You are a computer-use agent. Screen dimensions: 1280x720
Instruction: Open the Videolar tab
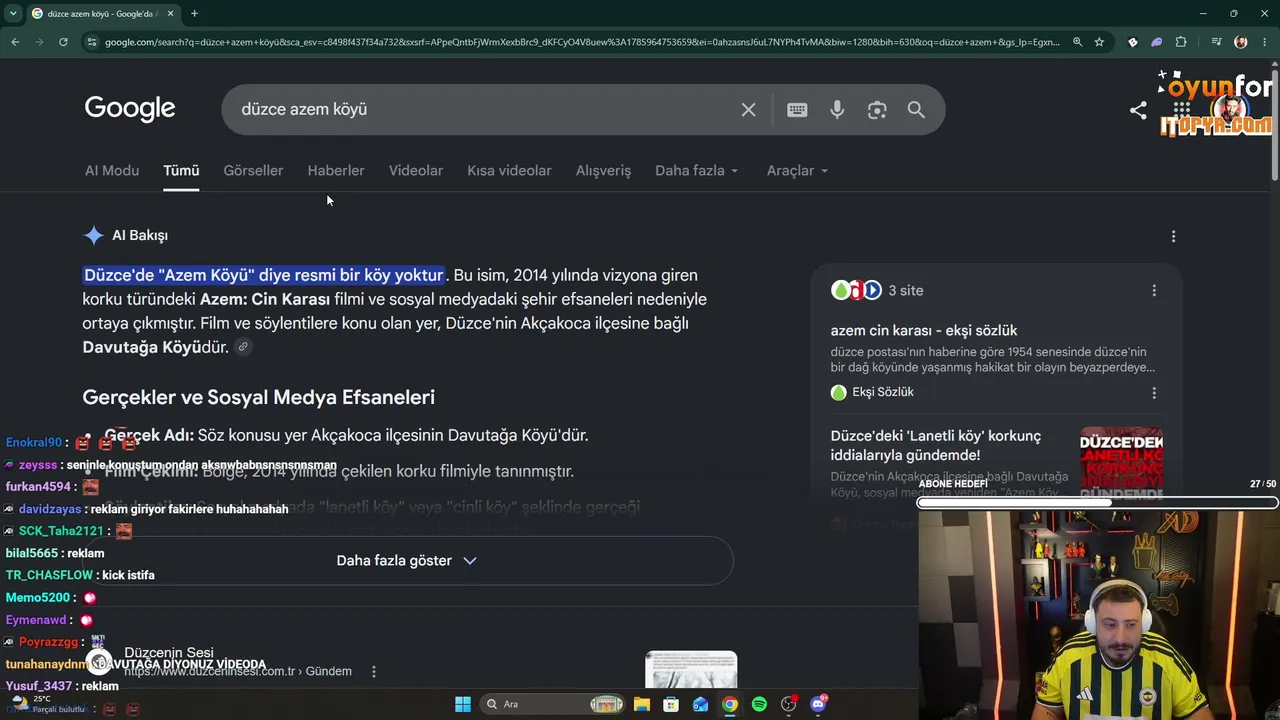tap(416, 170)
